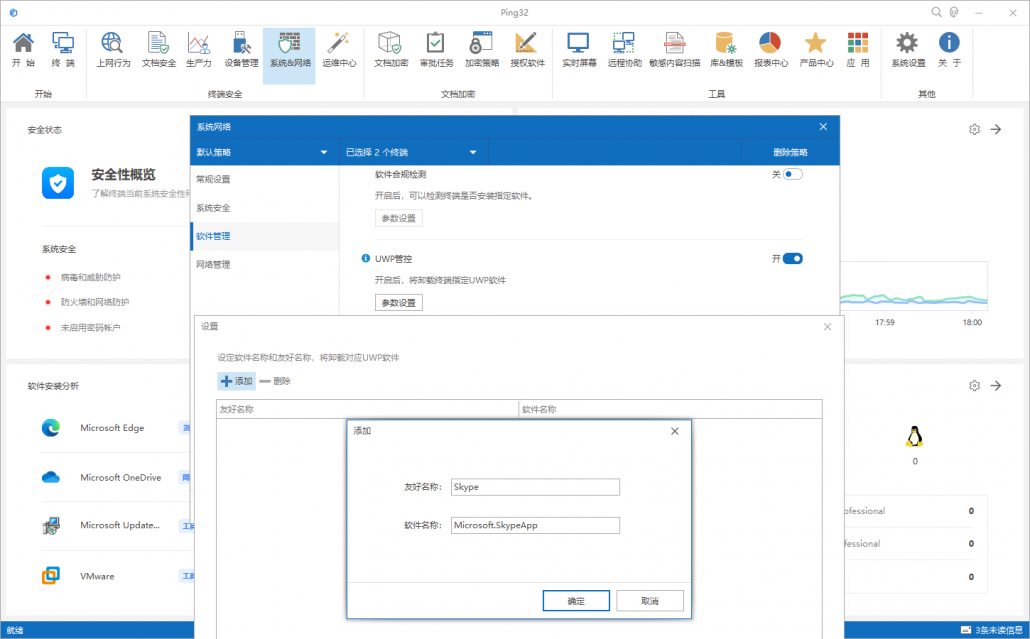The width and height of the screenshot is (1030, 639).
Task: Turn on the 软件合规检测 switch
Action: (792, 174)
